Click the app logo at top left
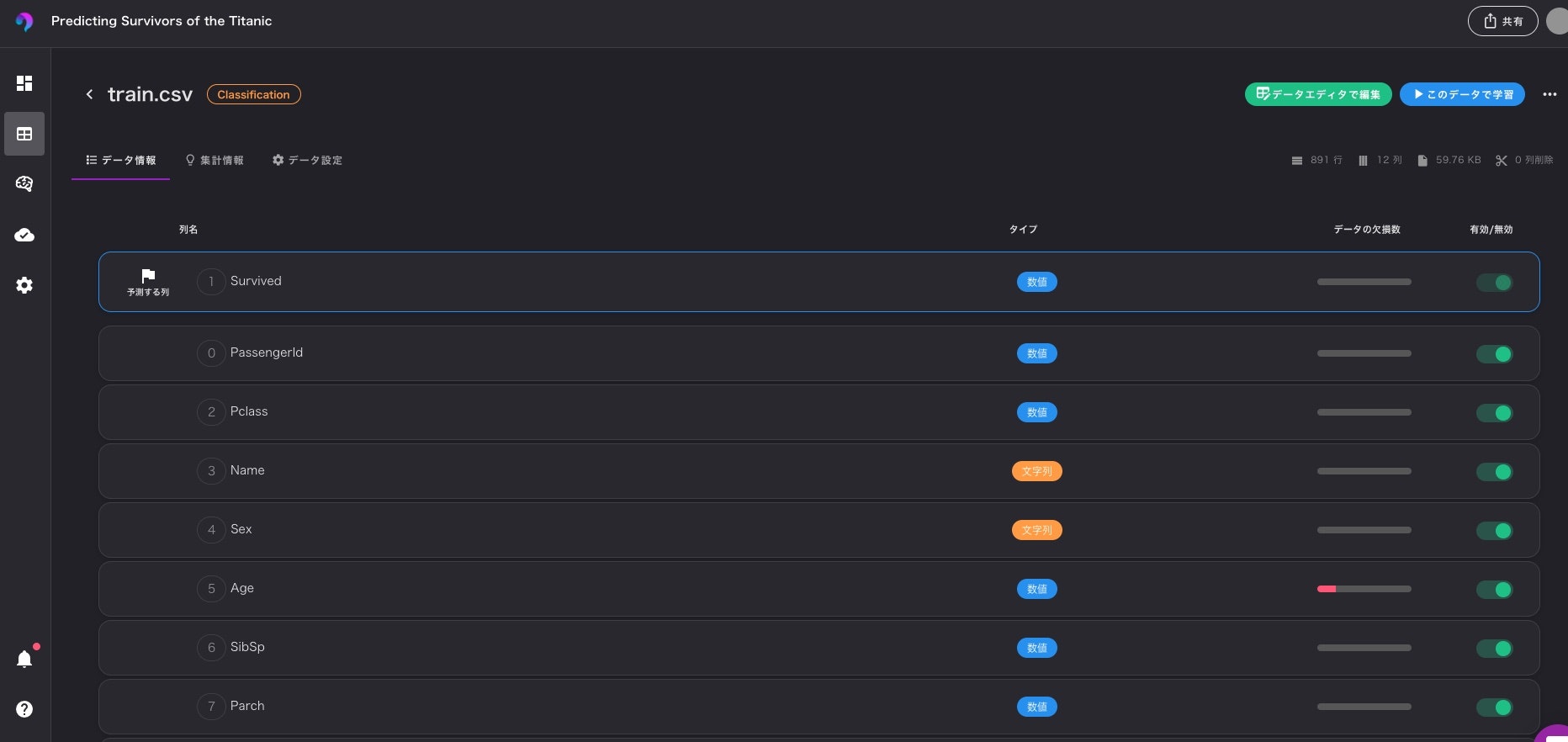This screenshot has height=742, width=1568. tap(24, 21)
